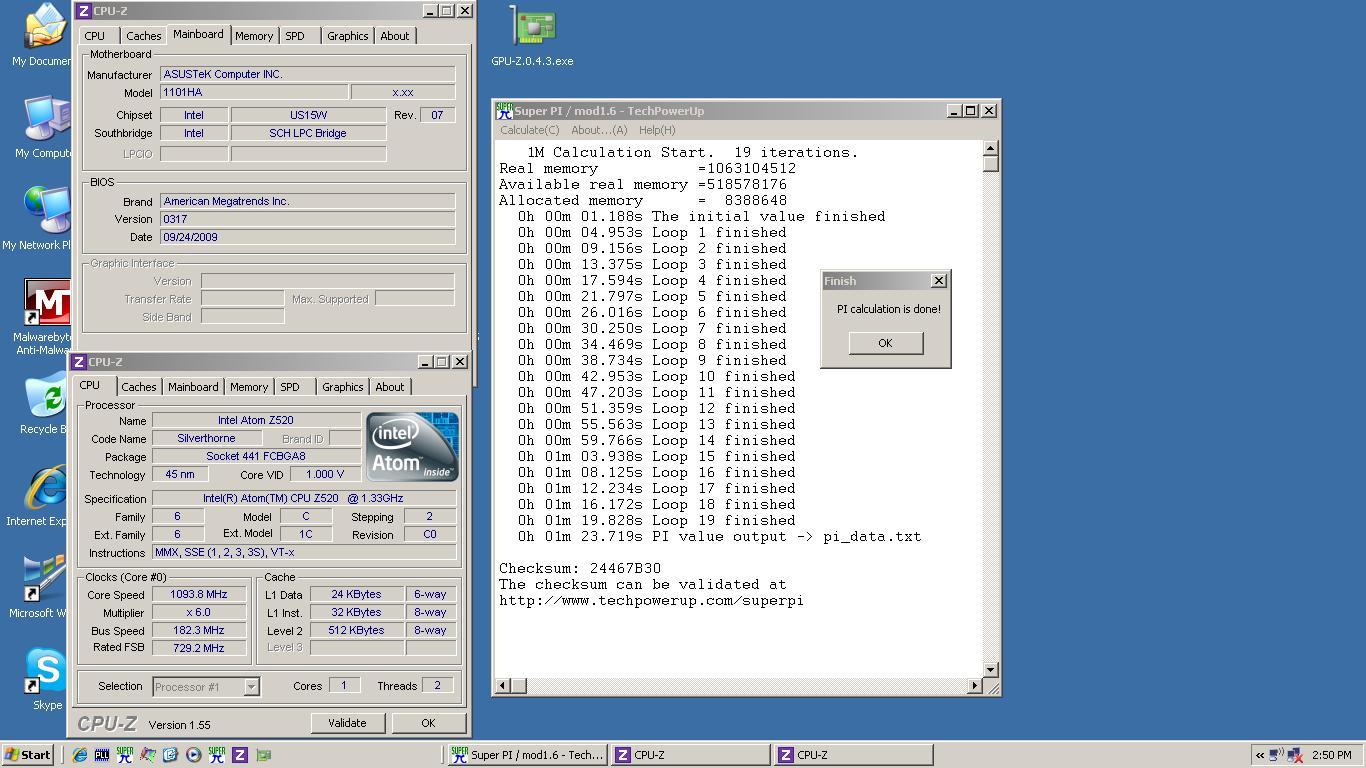Switch to Graphics tab in lower CPU-Z
This screenshot has height=768, width=1366.
pos(343,387)
